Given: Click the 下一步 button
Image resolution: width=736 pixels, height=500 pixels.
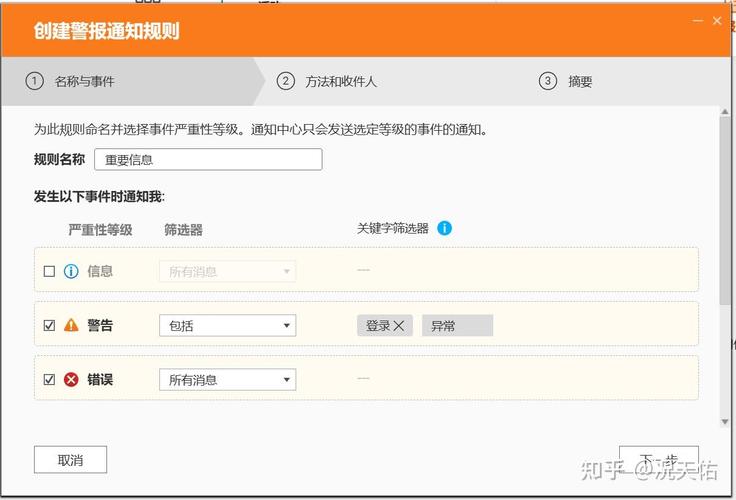Looking at the screenshot, I should click(x=659, y=460).
